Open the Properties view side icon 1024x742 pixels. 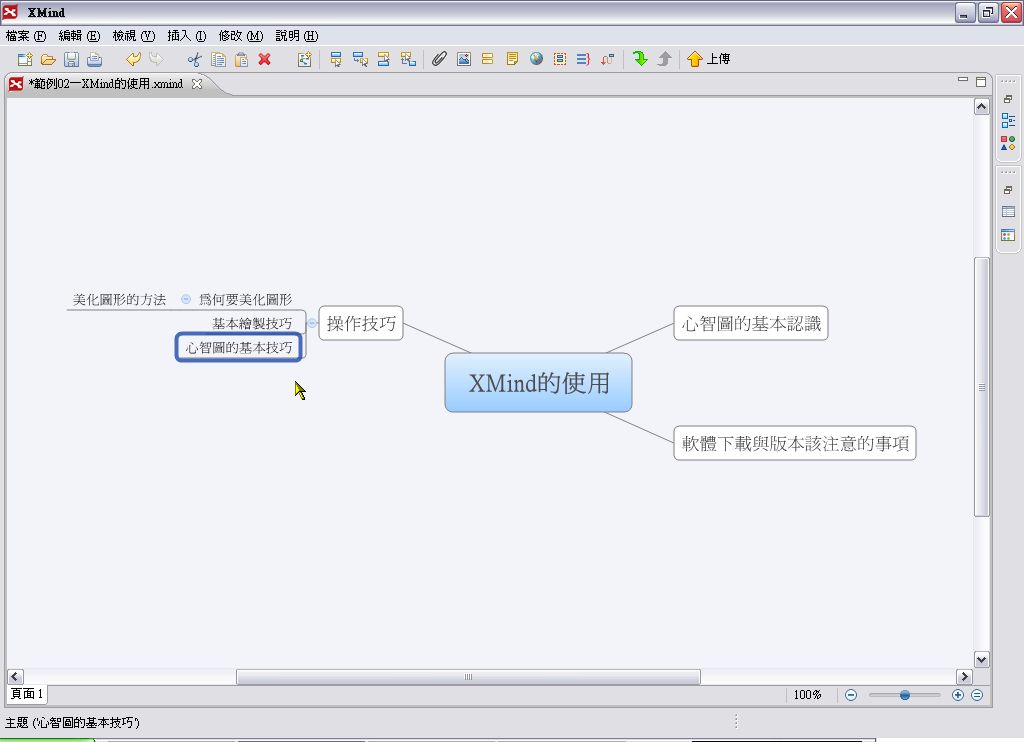pos(1008,212)
